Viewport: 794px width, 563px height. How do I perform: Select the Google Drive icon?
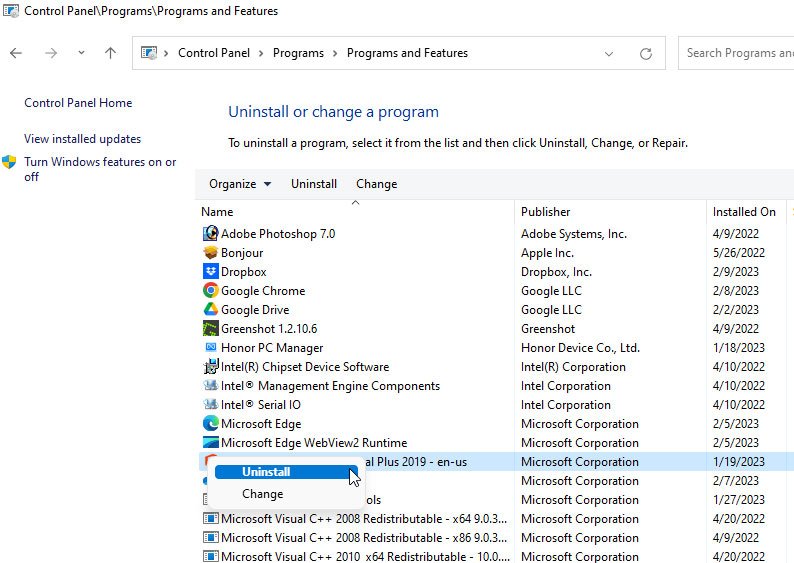point(210,310)
